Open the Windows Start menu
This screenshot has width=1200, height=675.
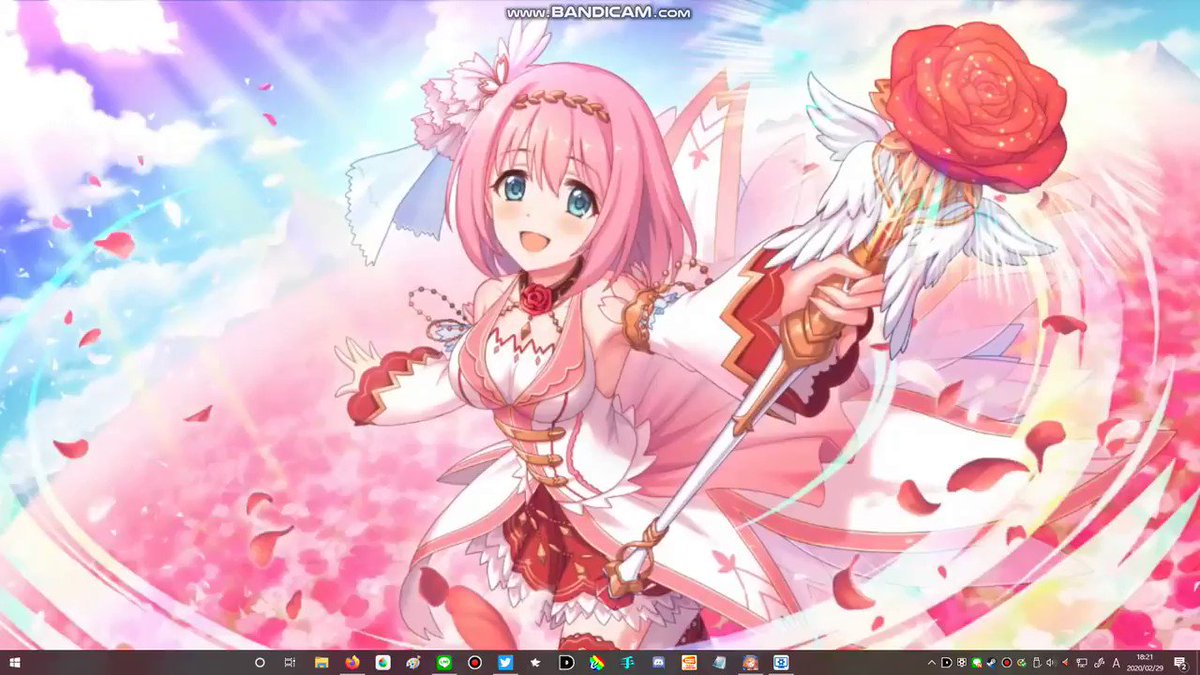[17, 662]
